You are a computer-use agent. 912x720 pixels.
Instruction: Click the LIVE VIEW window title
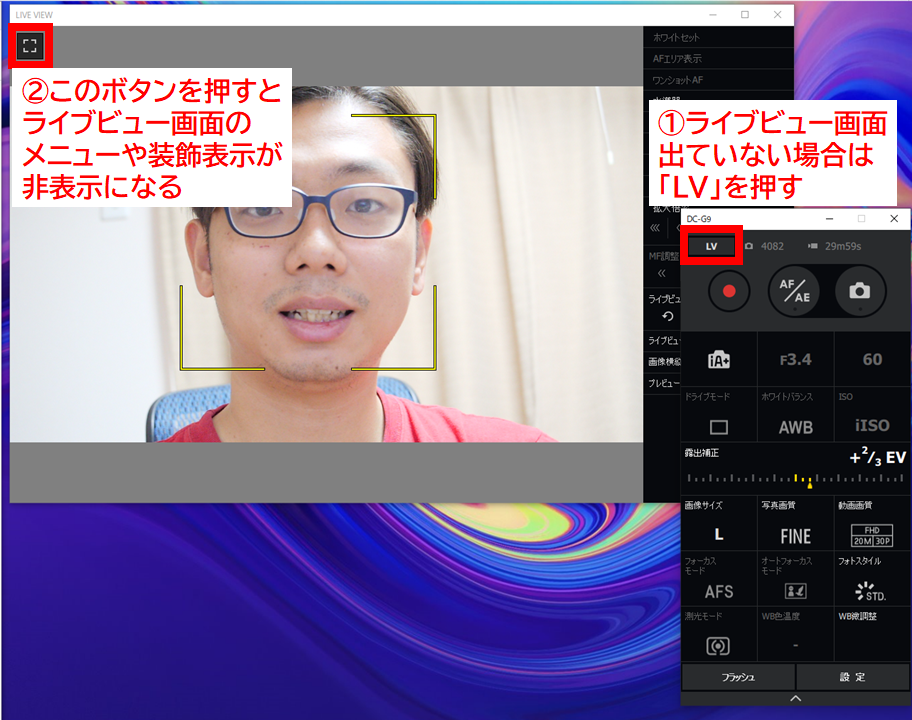click(34, 15)
